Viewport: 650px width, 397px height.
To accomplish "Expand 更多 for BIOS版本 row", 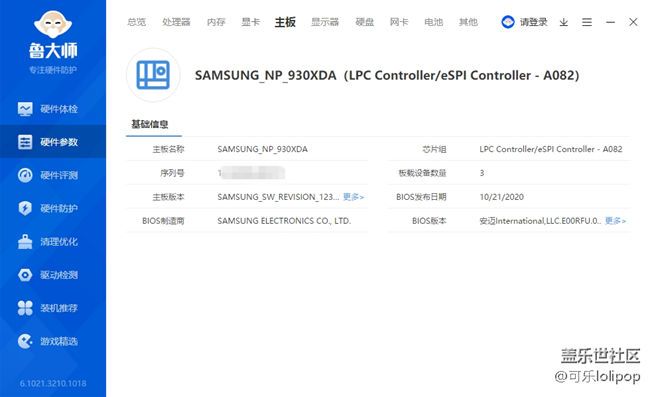I will (615, 221).
